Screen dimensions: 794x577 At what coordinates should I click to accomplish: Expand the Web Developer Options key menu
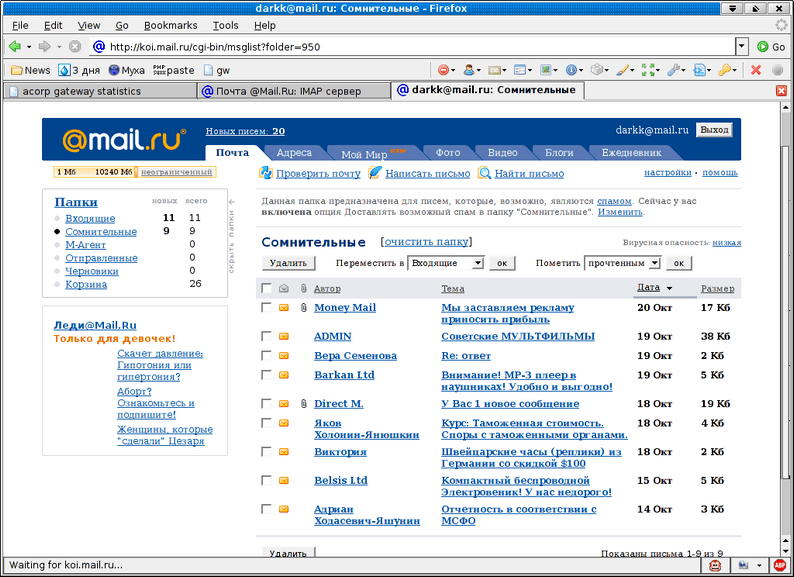click(x=726, y=70)
